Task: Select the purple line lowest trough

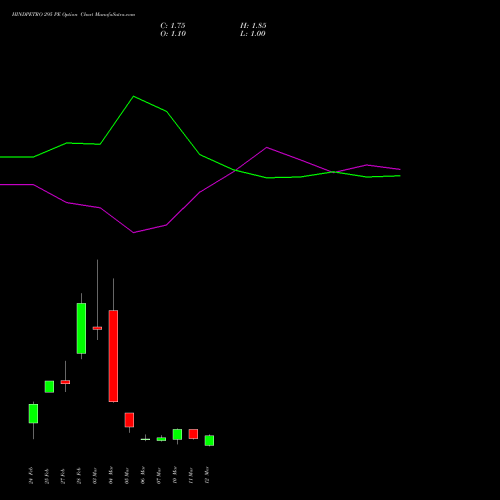Action: 134,233
